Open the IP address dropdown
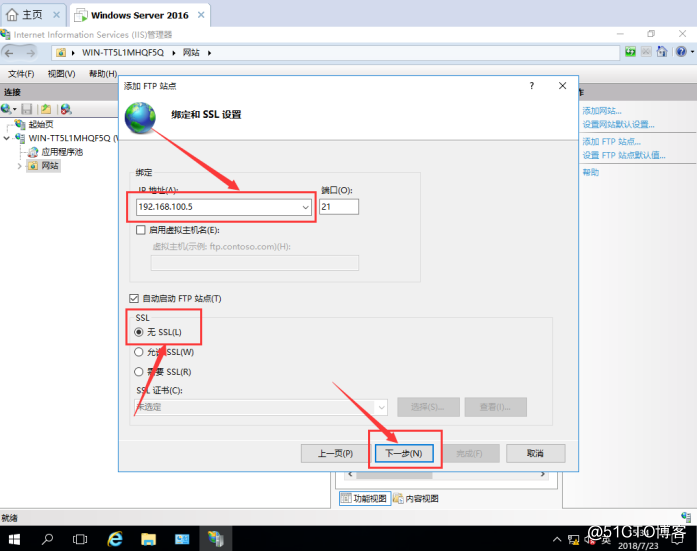Viewport: 697px width, 551px height. 305,207
